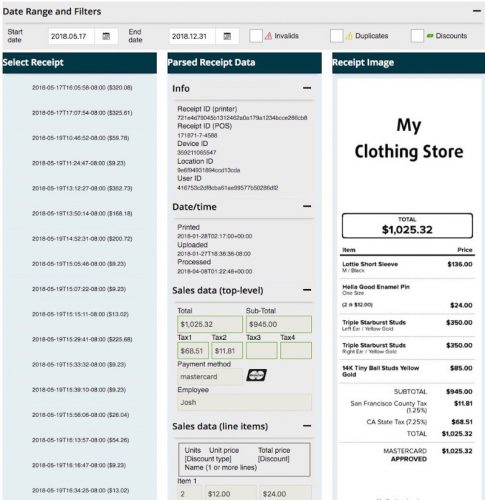Enable the Duplicates filter checkbox
485x500 pixels.
point(337,36)
